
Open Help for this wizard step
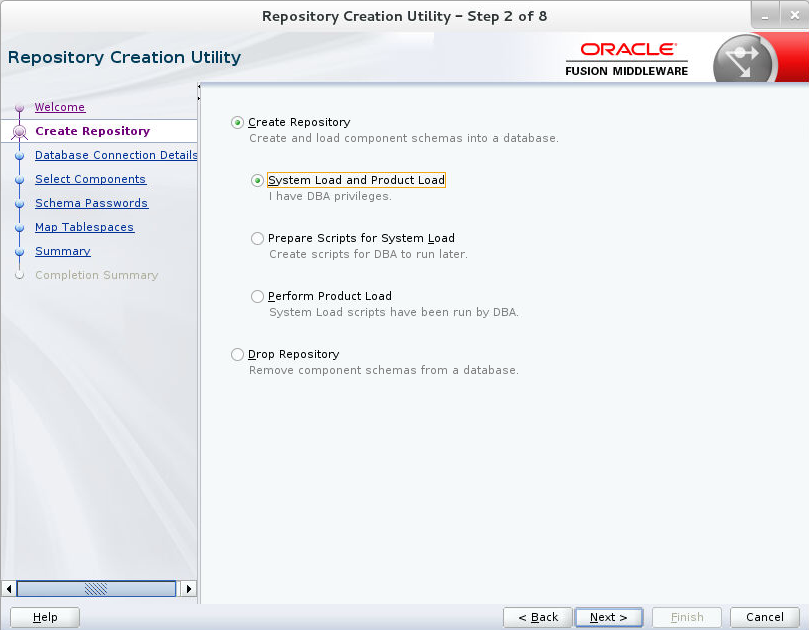click(x=44, y=617)
